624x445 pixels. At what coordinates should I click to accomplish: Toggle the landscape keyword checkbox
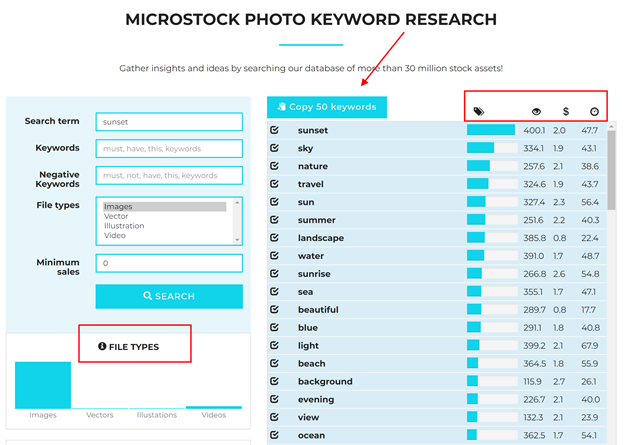tap(275, 238)
